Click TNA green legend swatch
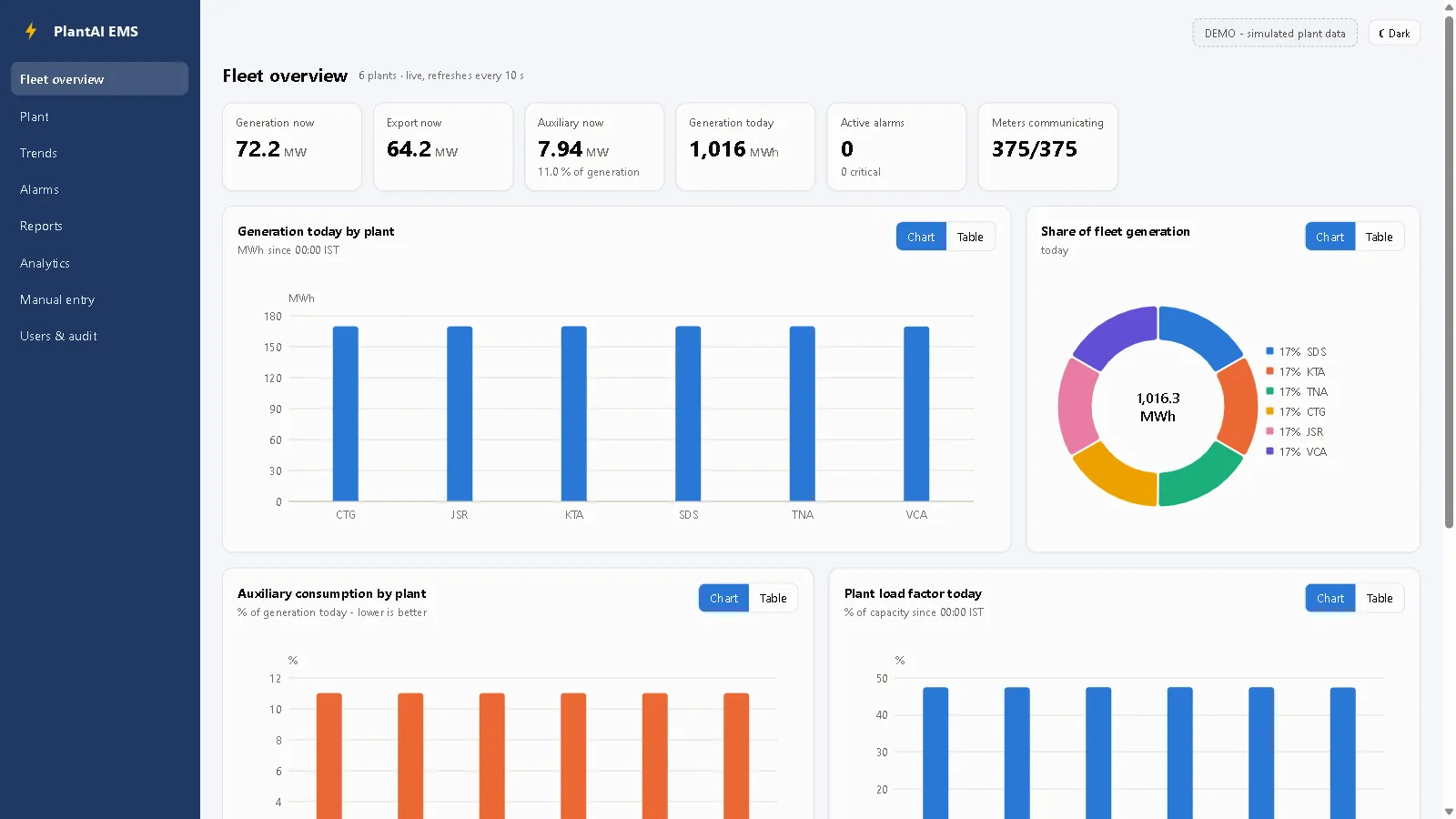This screenshot has height=819, width=1456. click(1269, 391)
